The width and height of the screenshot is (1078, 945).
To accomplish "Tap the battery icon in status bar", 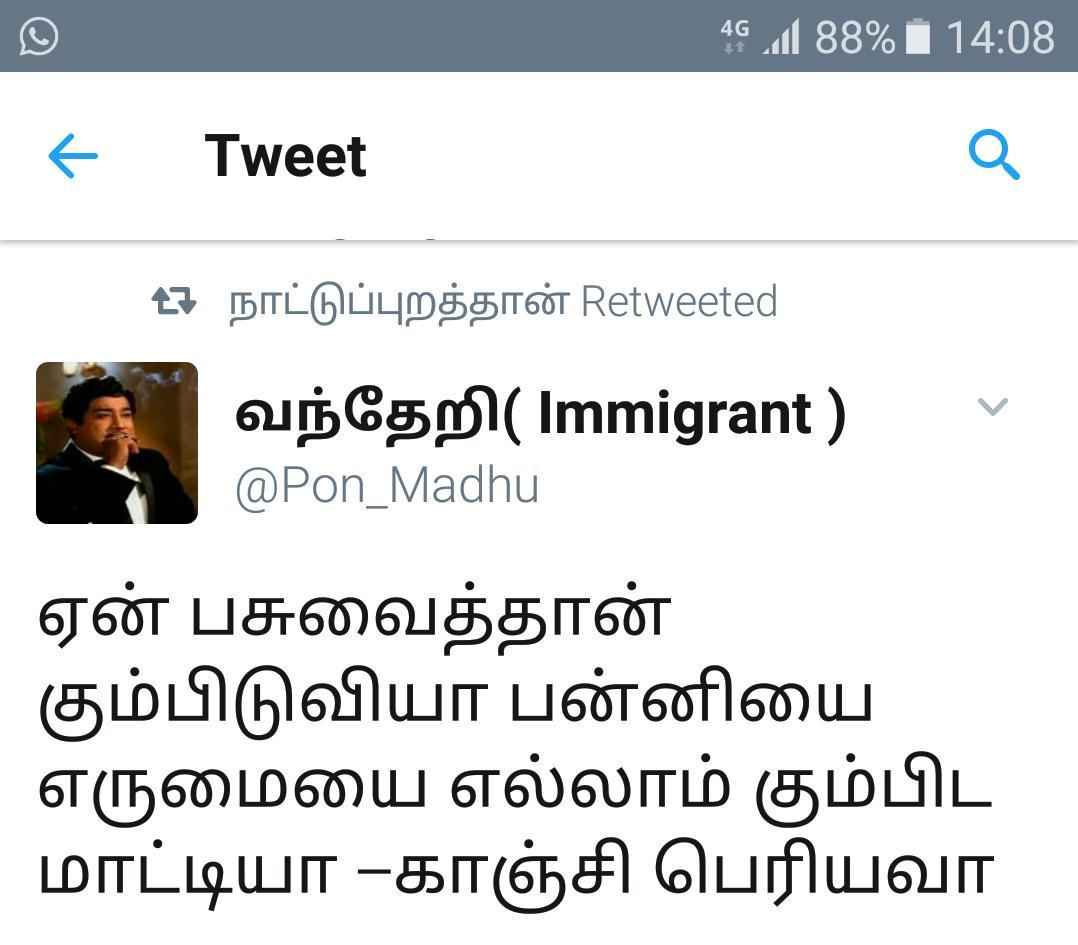I will [918, 36].
